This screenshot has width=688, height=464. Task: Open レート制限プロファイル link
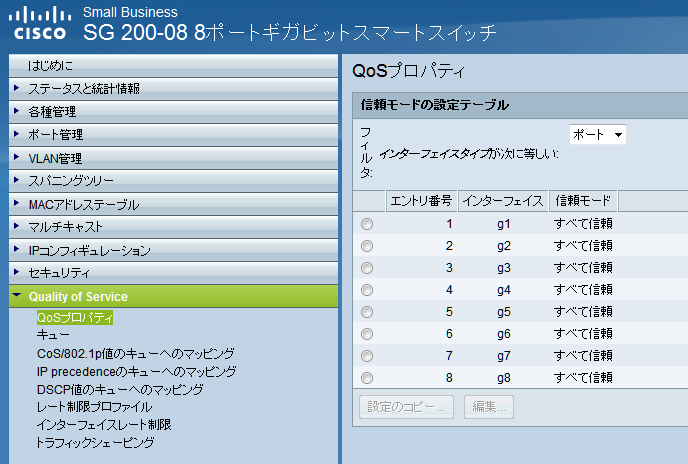click(94, 407)
